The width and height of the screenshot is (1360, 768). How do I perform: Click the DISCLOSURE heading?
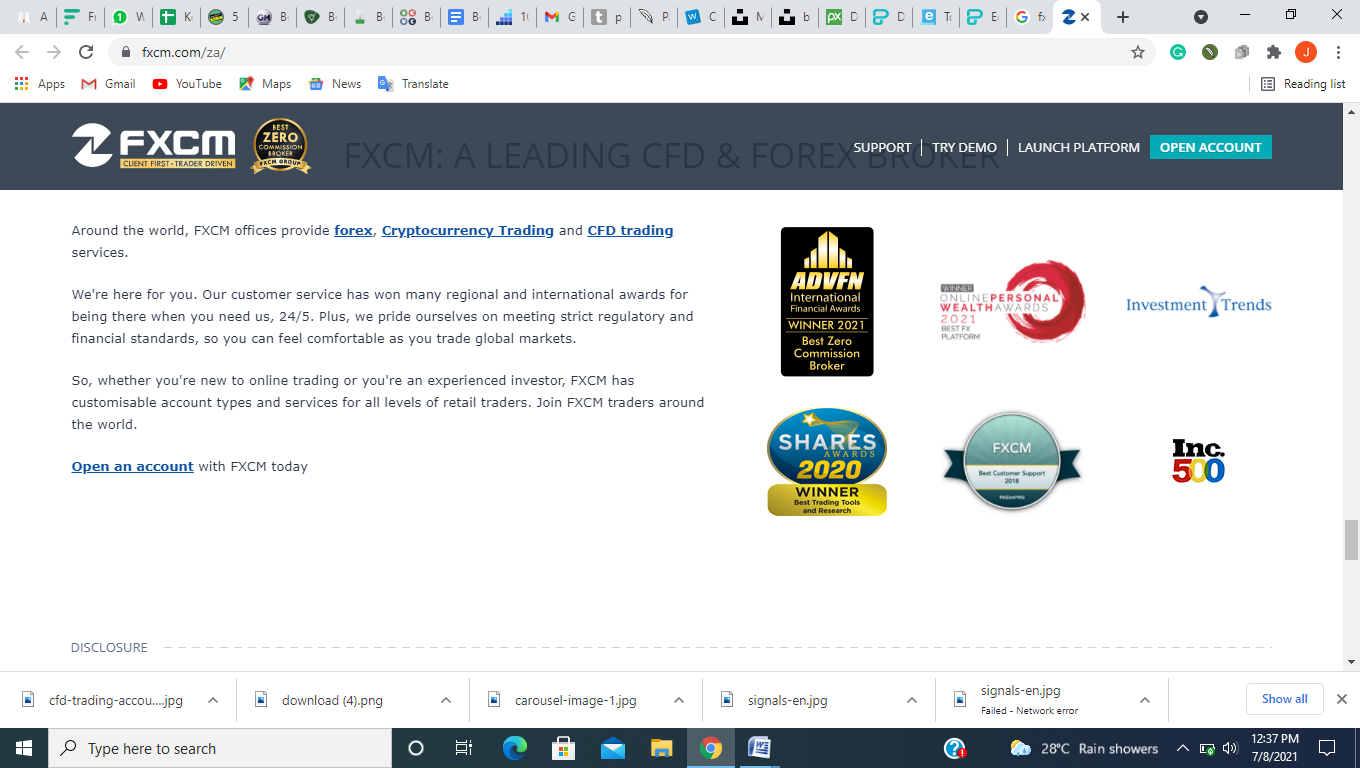tap(109, 648)
